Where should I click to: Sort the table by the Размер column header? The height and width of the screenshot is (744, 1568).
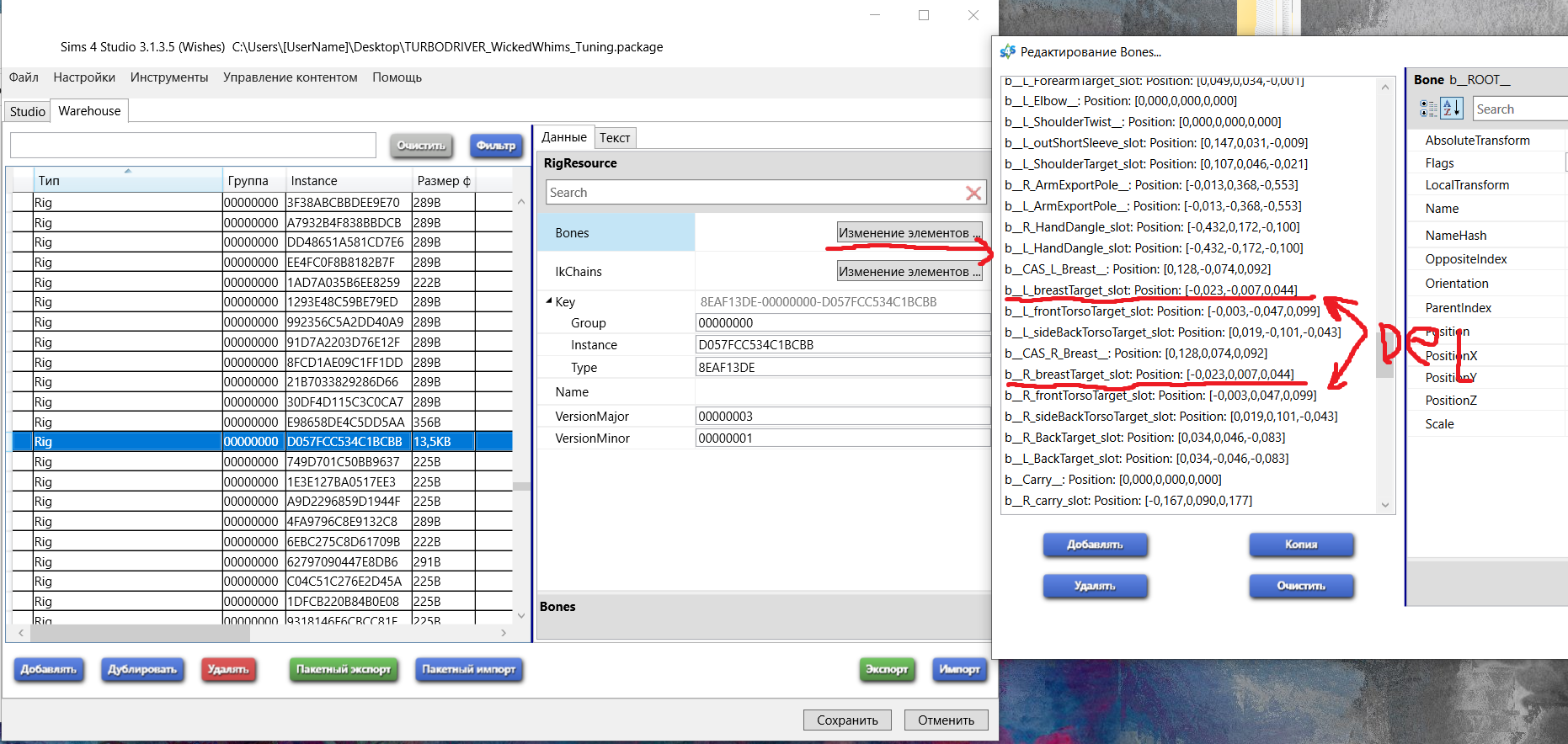(444, 180)
